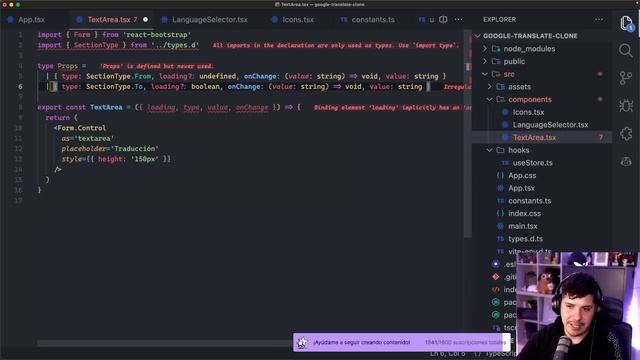This screenshot has width=640, height=360.
Task: Open the Search view icon
Action: [x=625, y=51]
